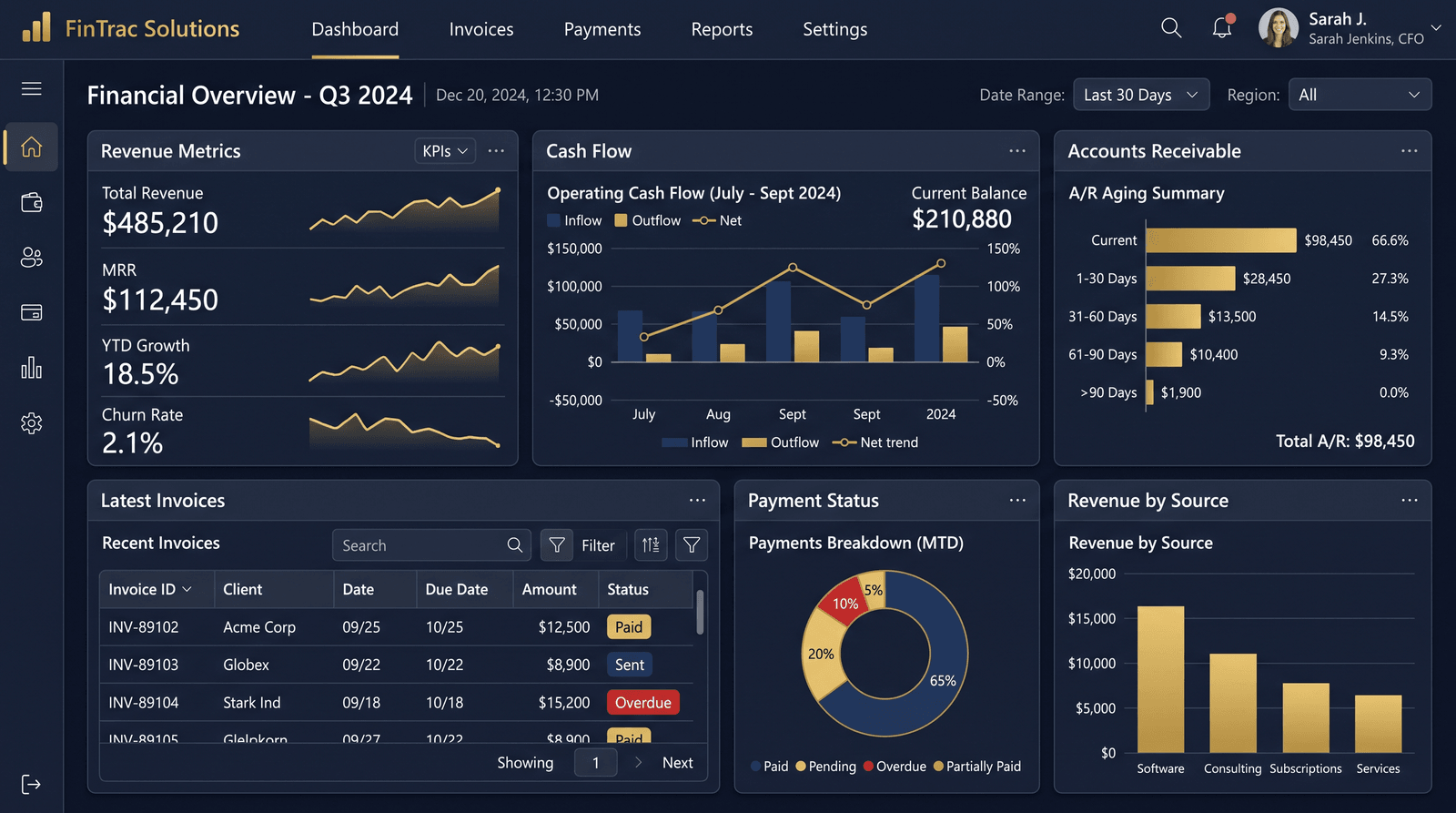This screenshot has height=813, width=1456.
Task: Open Revenue by Source more options menu
Action: 1410,500
